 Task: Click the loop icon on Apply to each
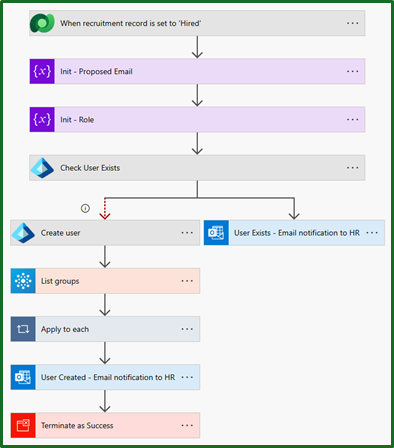23,329
